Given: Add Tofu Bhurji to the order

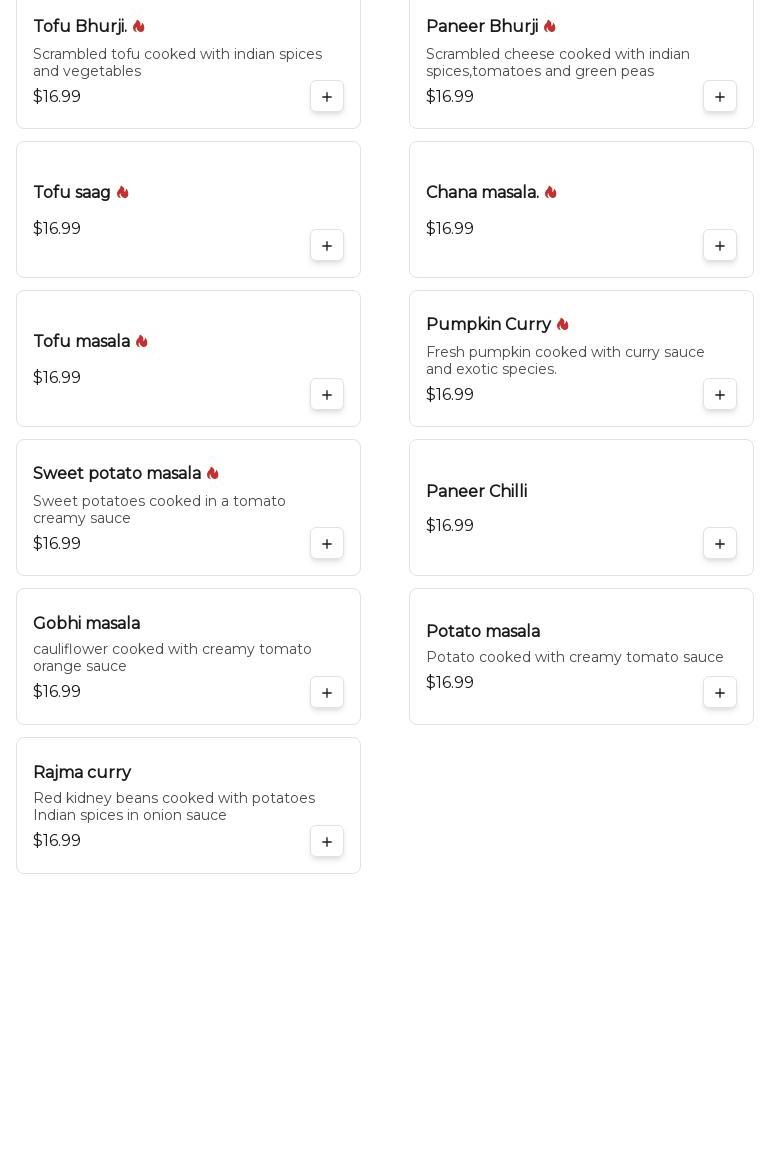Looking at the screenshot, I should 327,97.
